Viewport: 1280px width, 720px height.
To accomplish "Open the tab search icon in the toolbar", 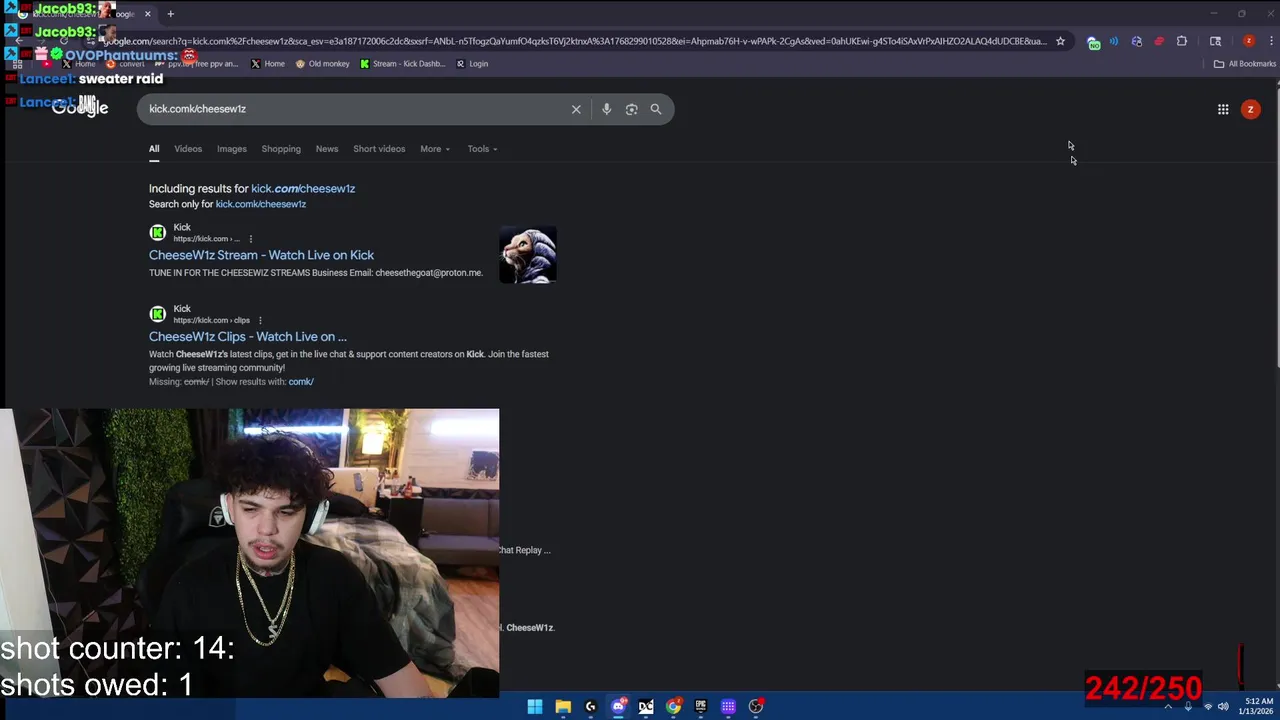I will coord(1215,41).
